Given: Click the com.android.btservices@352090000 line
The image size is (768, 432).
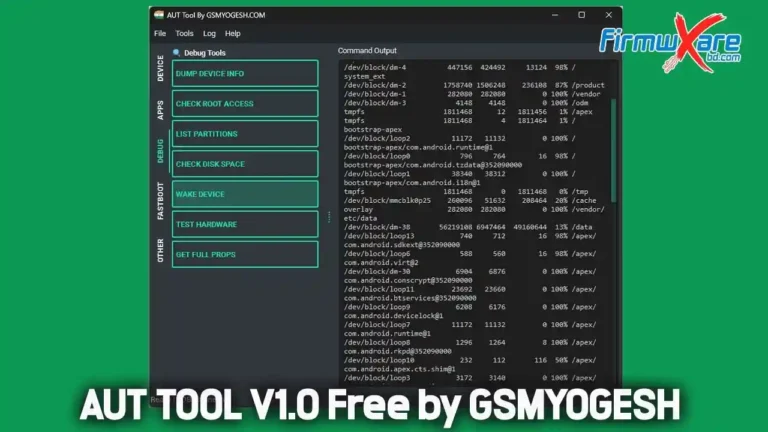Looking at the screenshot, I should coord(409,298).
